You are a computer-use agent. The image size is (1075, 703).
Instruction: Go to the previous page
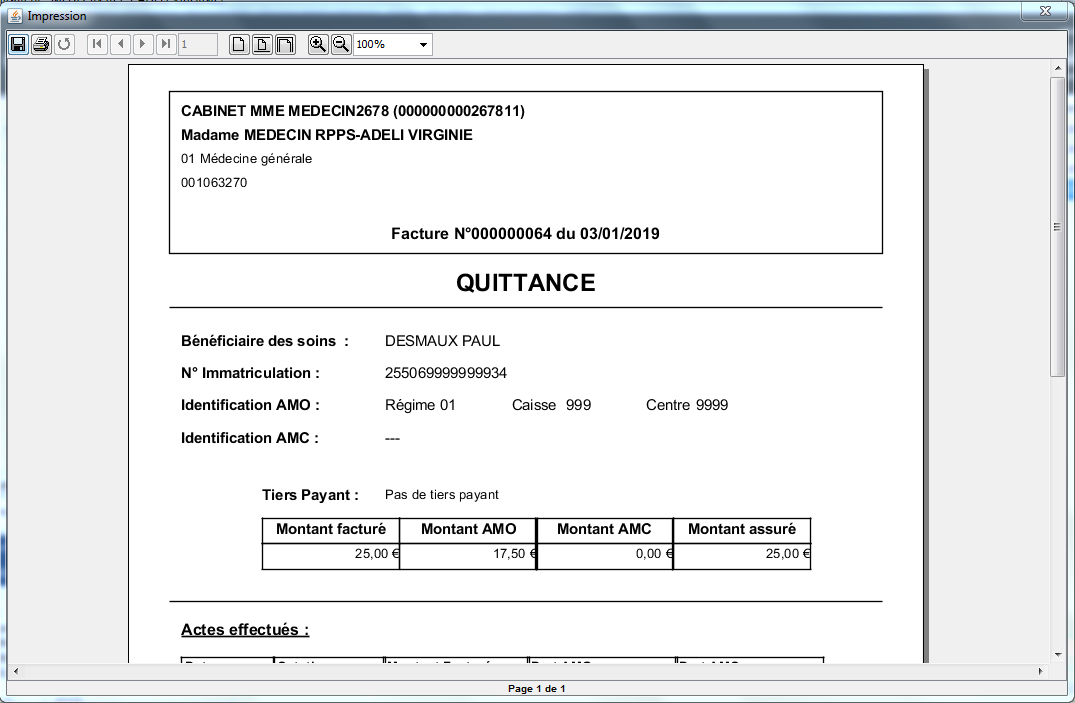(x=120, y=44)
